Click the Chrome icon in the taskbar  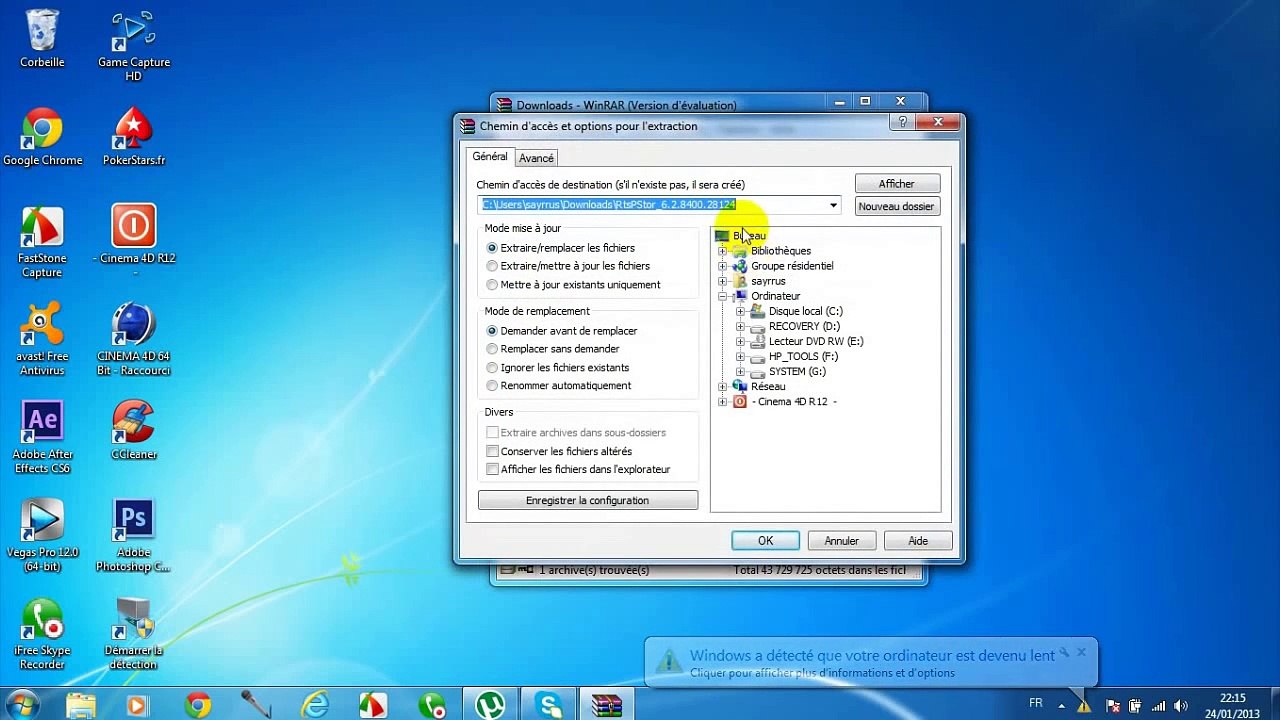point(198,705)
